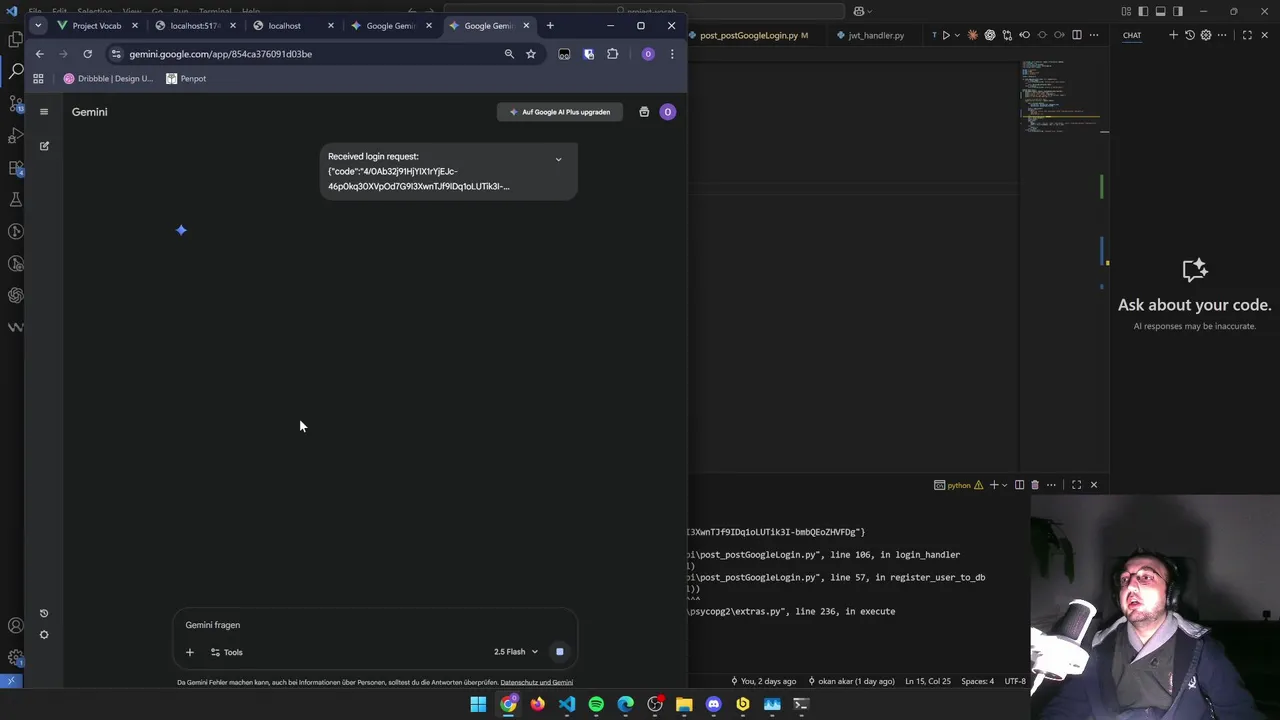Open Chrome tab search dropdown arrow
Viewport: 1280px width, 720px height.
click(x=37, y=25)
